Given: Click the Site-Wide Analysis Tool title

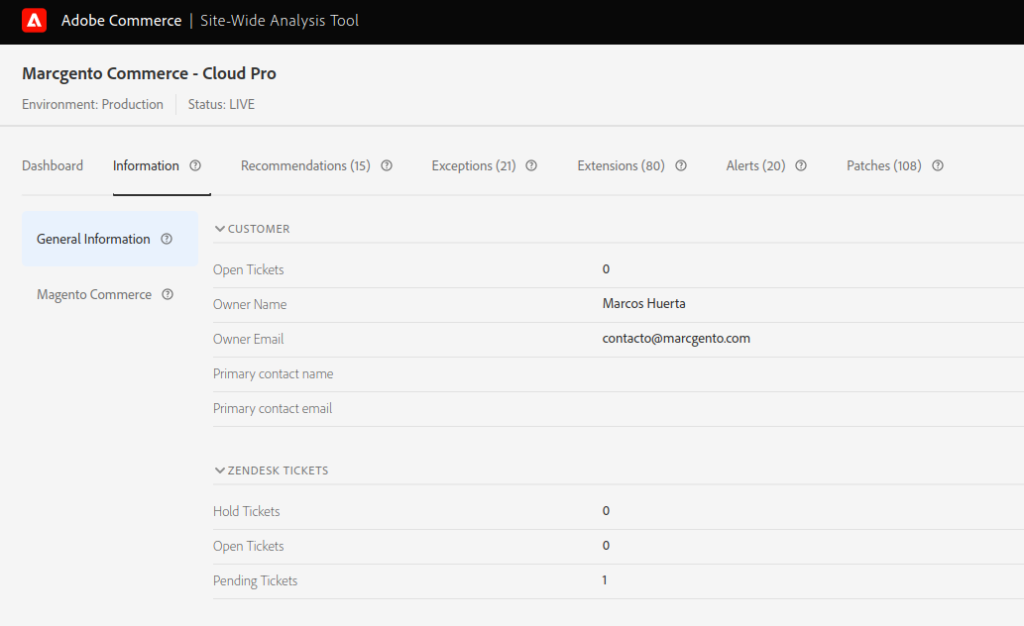Looking at the screenshot, I should [x=280, y=21].
